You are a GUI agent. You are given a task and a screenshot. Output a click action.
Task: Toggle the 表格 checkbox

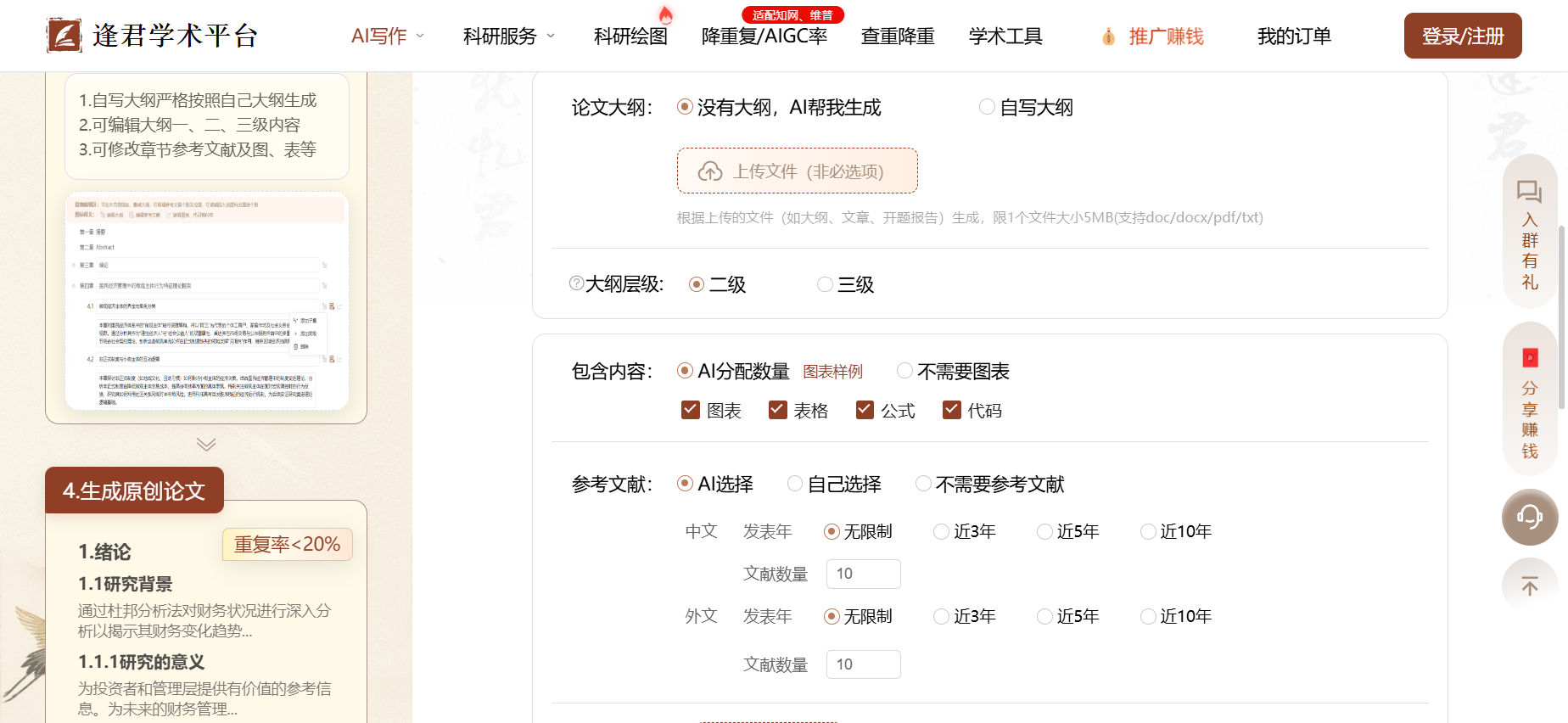tap(777, 410)
